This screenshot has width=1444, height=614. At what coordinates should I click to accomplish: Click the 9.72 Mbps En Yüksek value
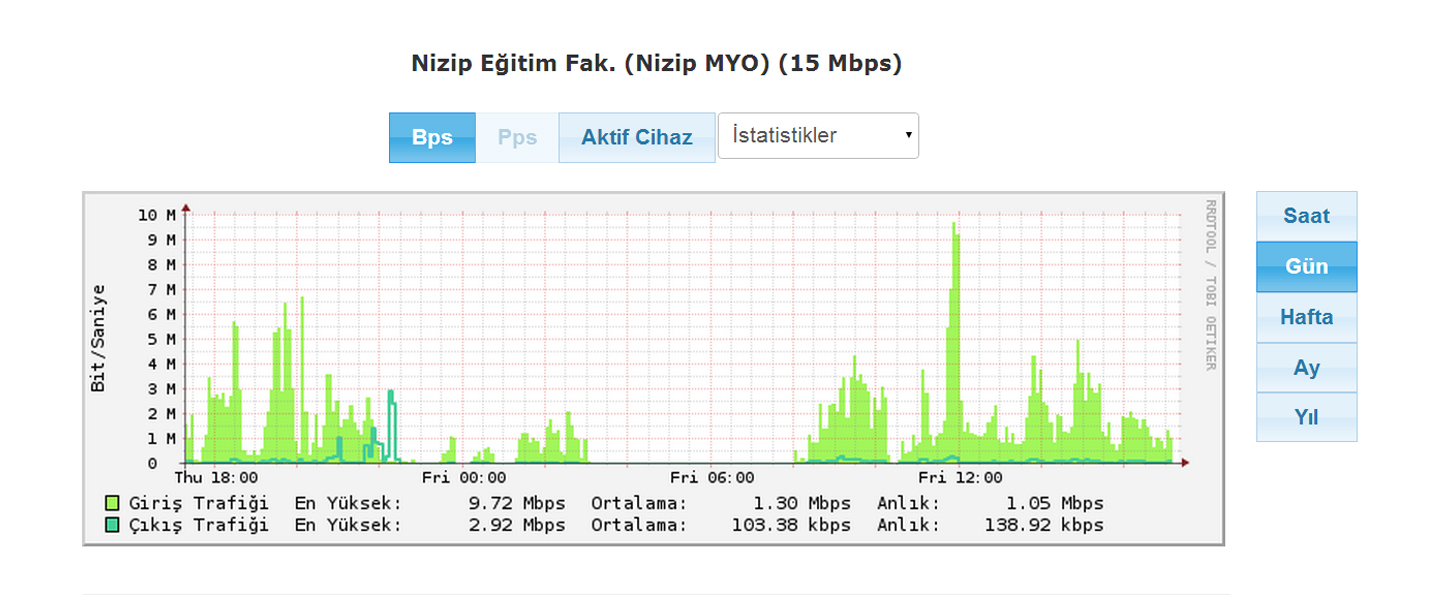[517, 503]
